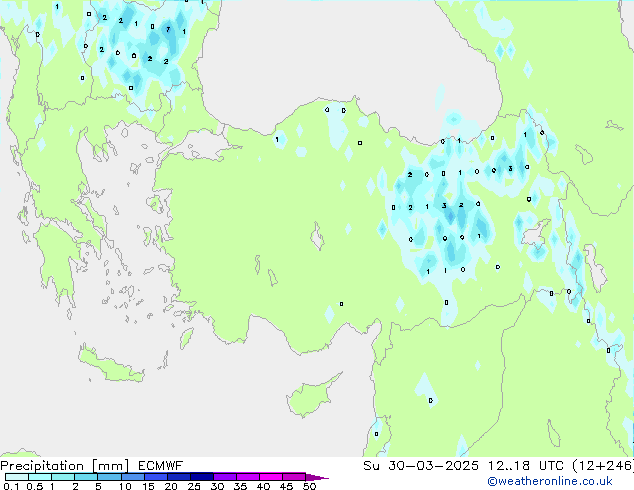Click the 0.5–1 mm legend color box
634x490 pixels.
[40, 477]
